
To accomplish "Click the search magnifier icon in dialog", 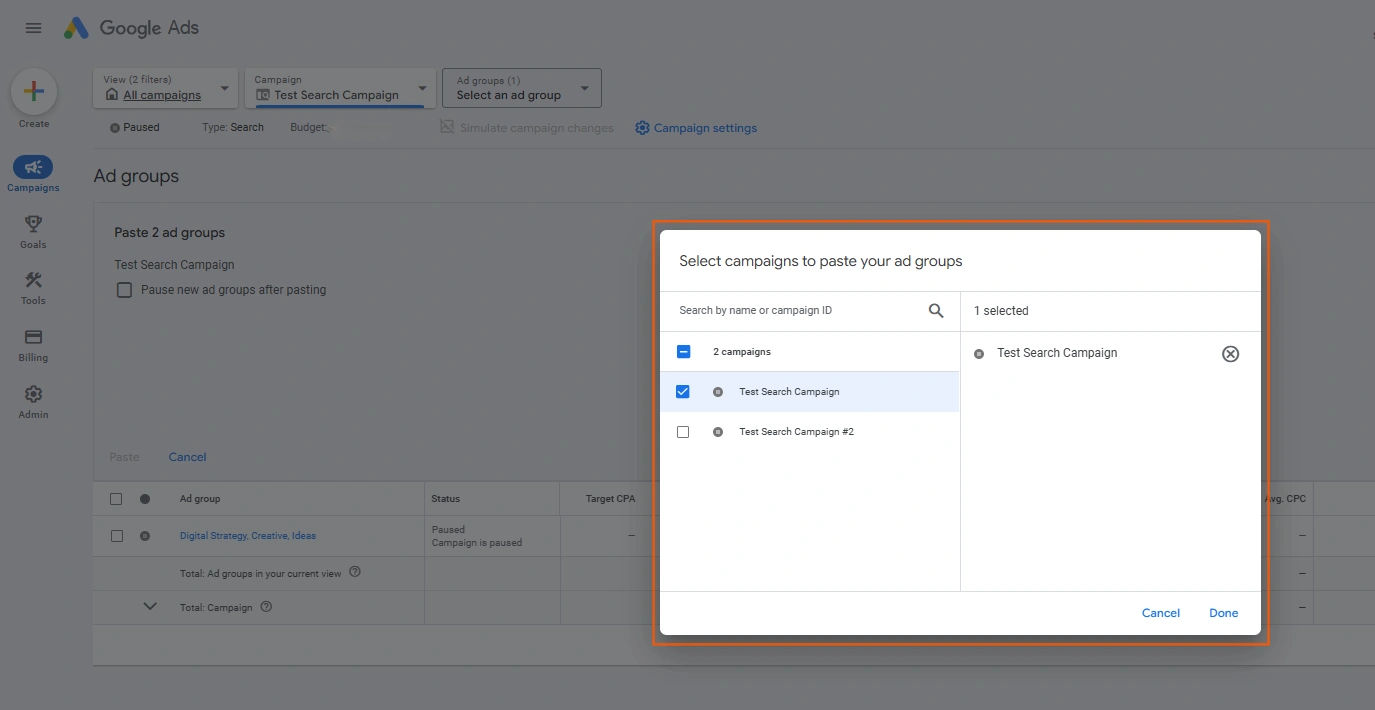I will (936, 311).
